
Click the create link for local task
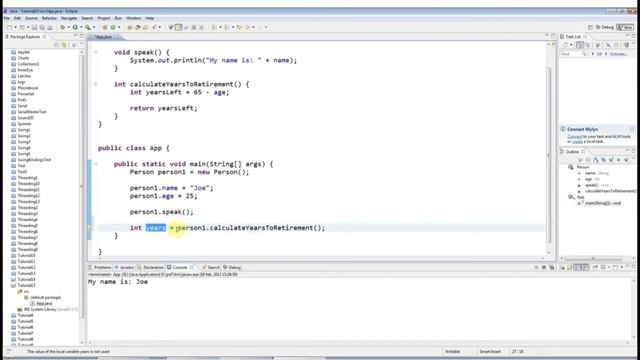[577, 142]
